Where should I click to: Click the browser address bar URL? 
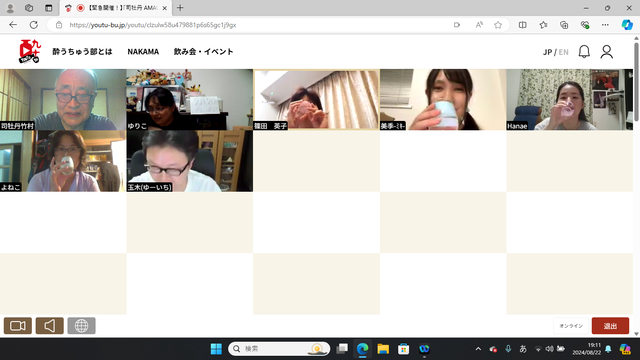click(x=153, y=25)
